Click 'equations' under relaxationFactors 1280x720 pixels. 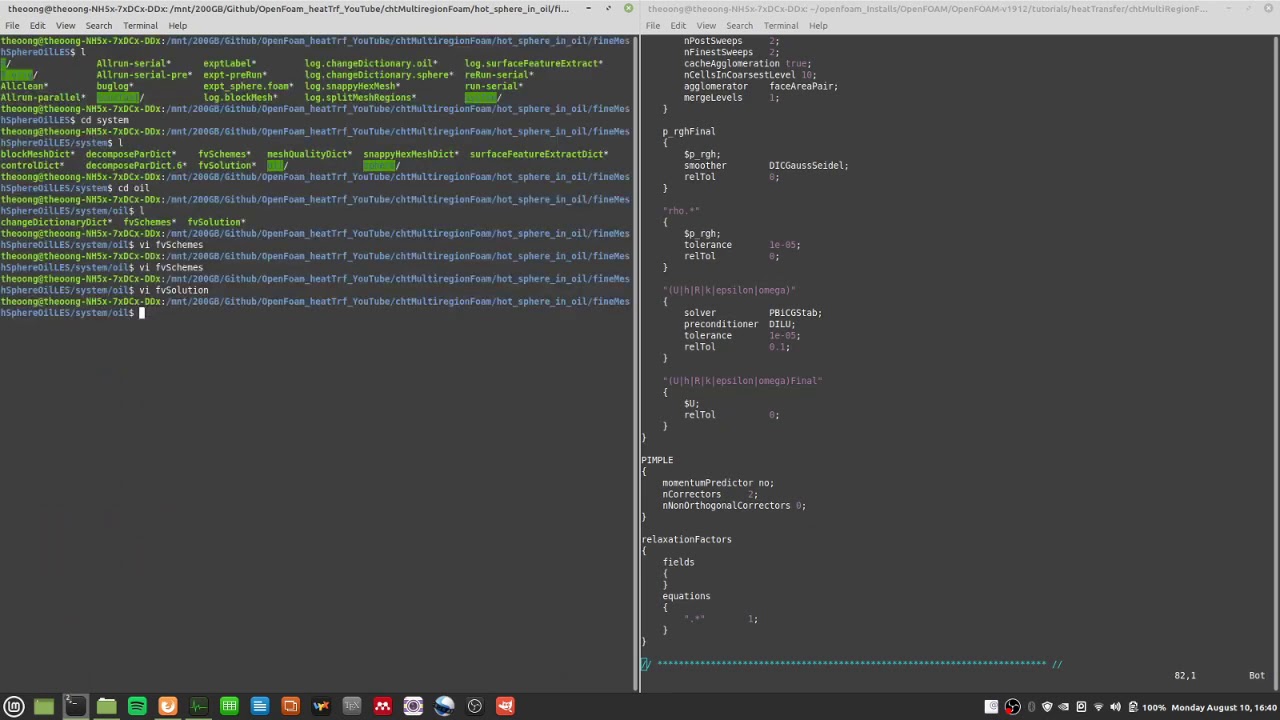click(686, 596)
